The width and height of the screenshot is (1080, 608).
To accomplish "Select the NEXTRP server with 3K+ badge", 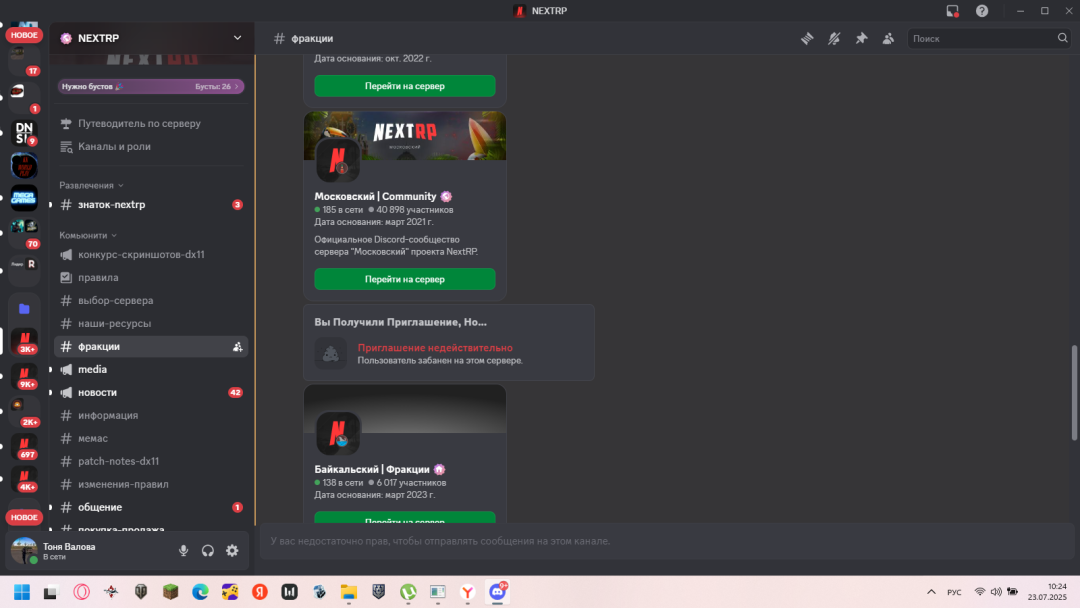I will click(25, 342).
